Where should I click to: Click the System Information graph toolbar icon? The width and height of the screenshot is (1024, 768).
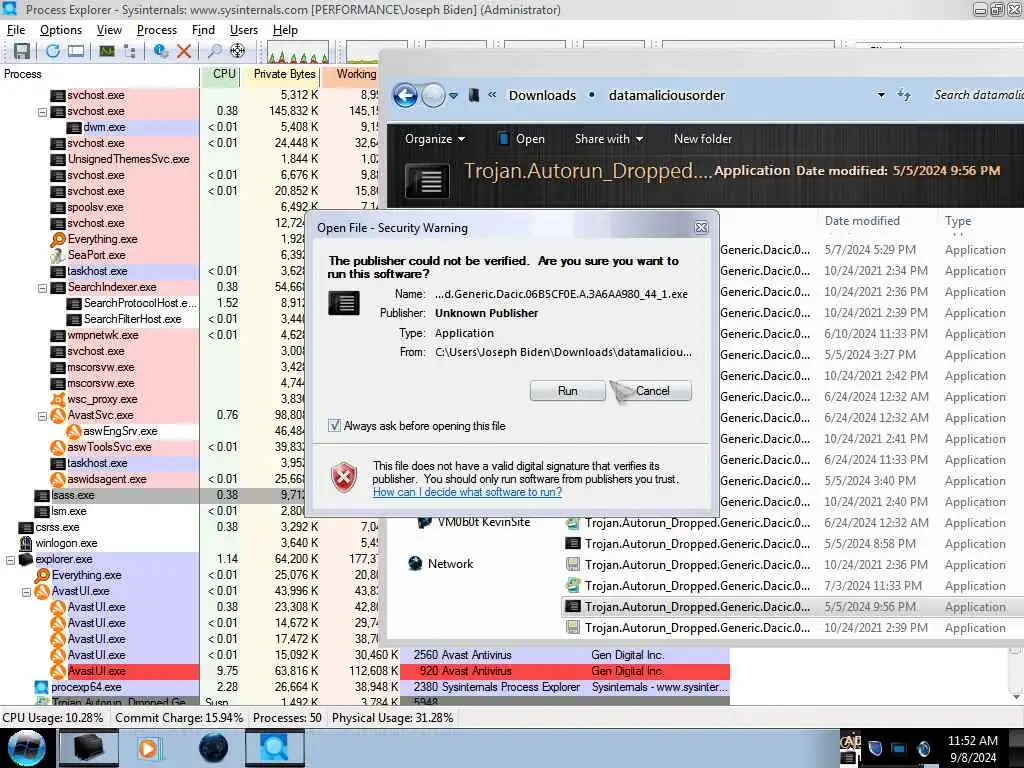click(x=106, y=51)
